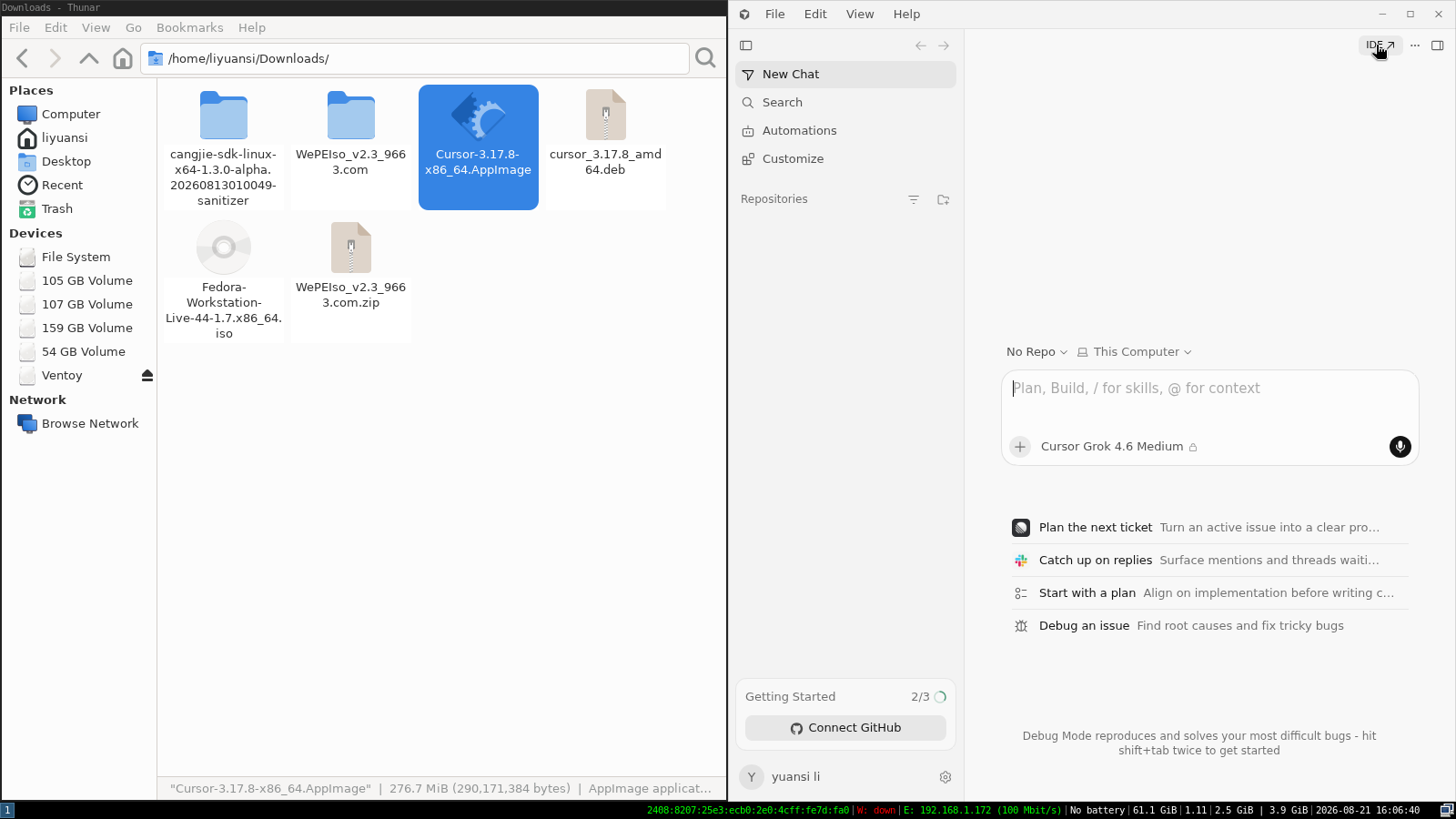Screen dimensions: 1456x819
Task: Open Cursor Help menu
Action: (x=906, y=15)
